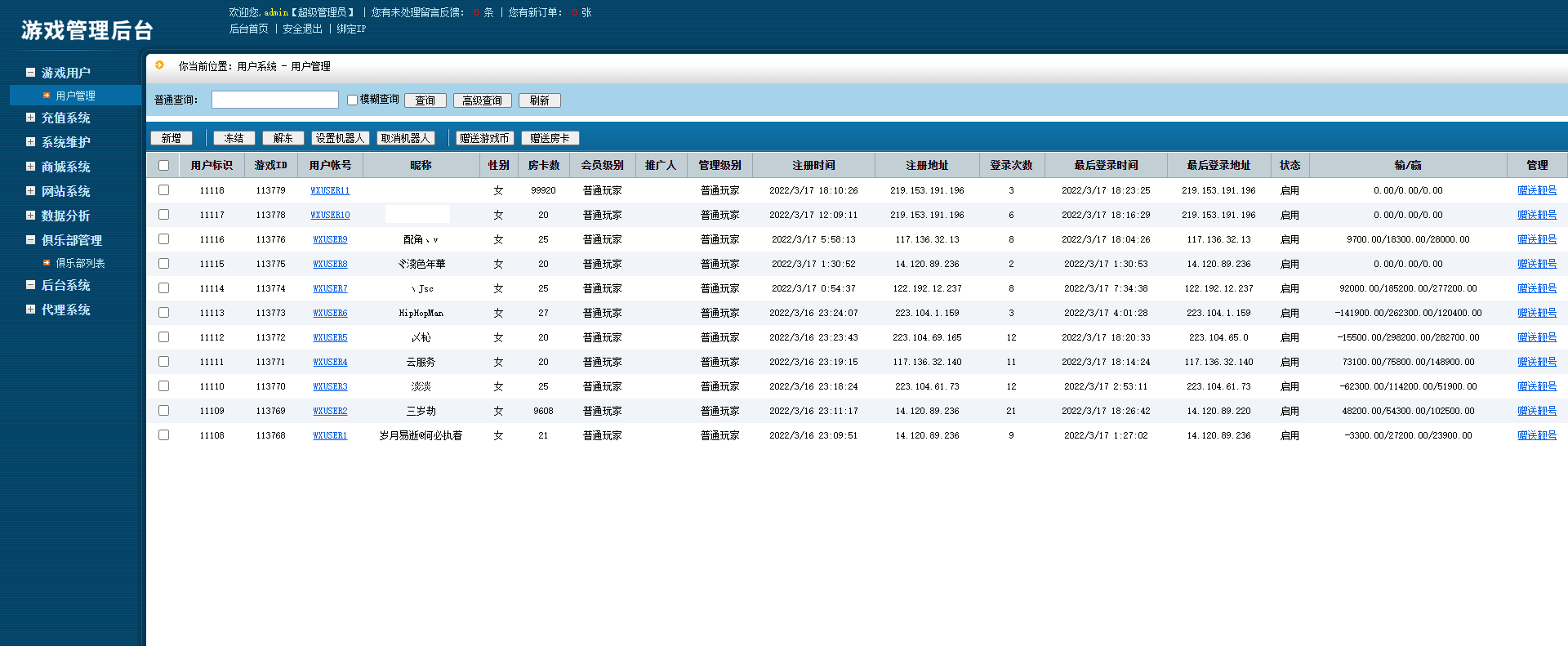Click the orange arrow breadcrumb icon
The height and width of the screenshot is (646, 1568).
tap(159, 65)
